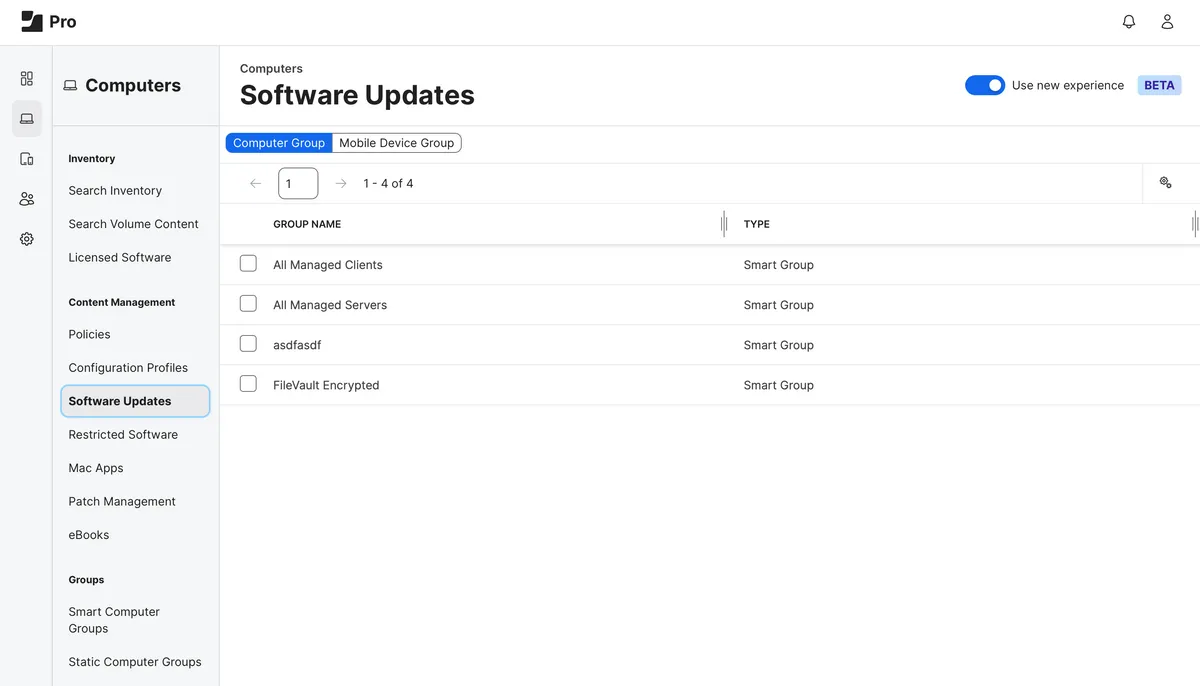Open the notifications bell icon
Image resolution: width=1200 pixels, height=686 pixels.
[1129, 22]
